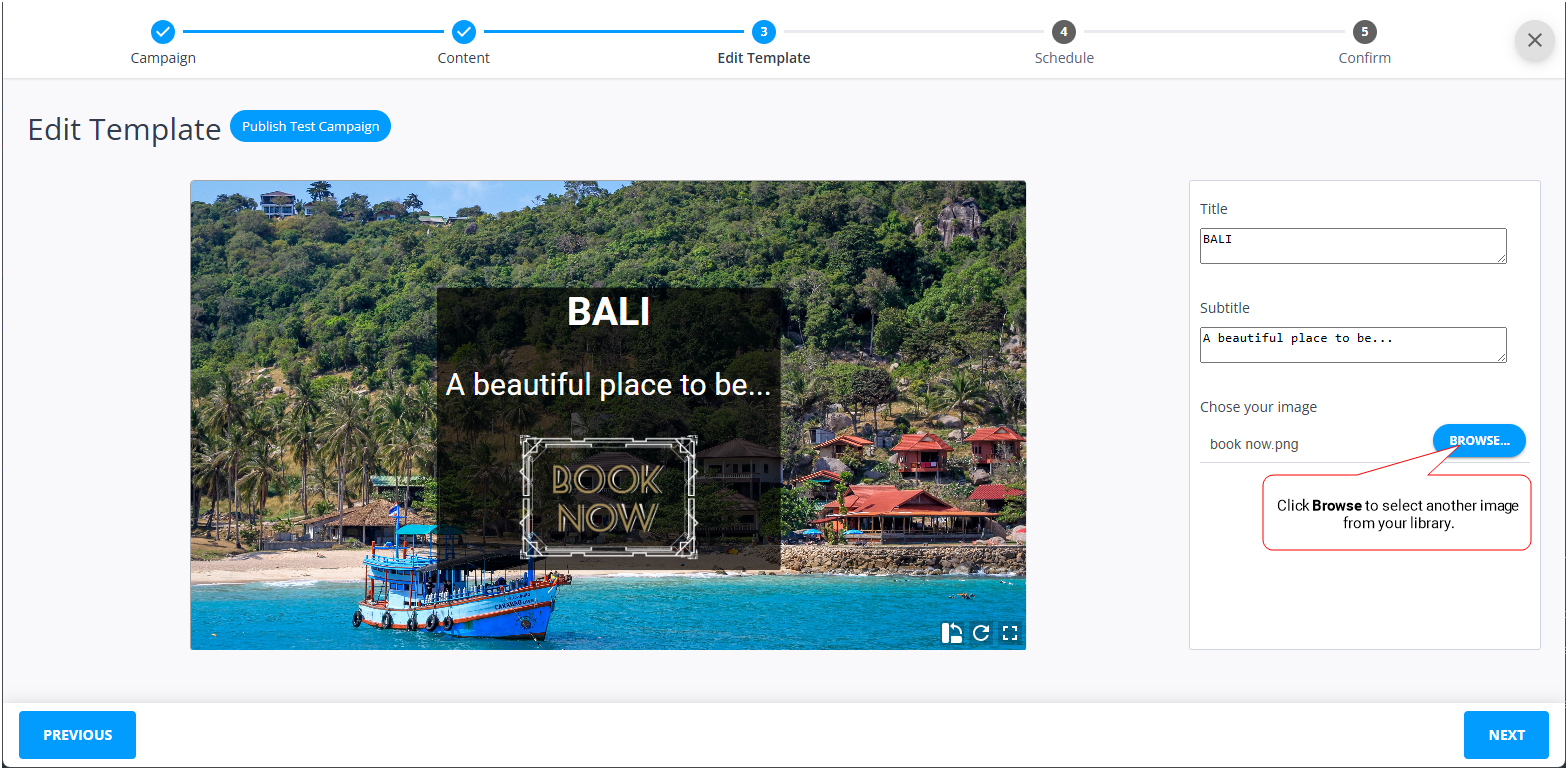Image resolution: width=1568 pixels, height=770 pixels.
Task: Close the campaign wizard with the X icon
Action: click(1534, 40)
